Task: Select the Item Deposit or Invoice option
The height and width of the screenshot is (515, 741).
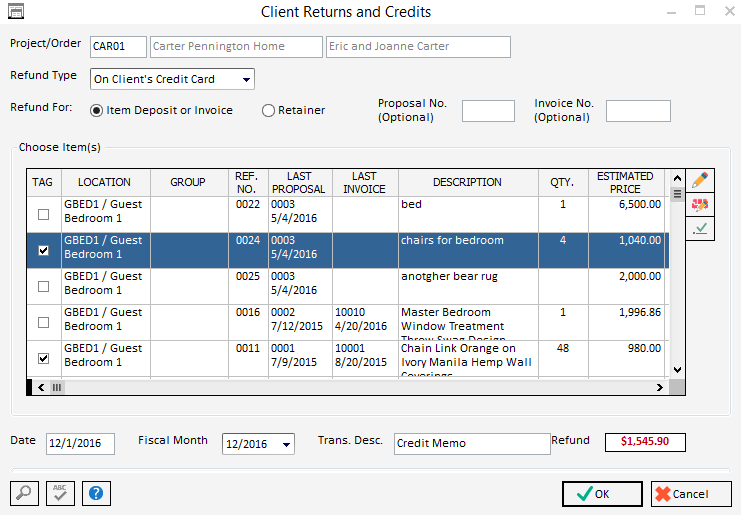Action: (x=97, y=111)
